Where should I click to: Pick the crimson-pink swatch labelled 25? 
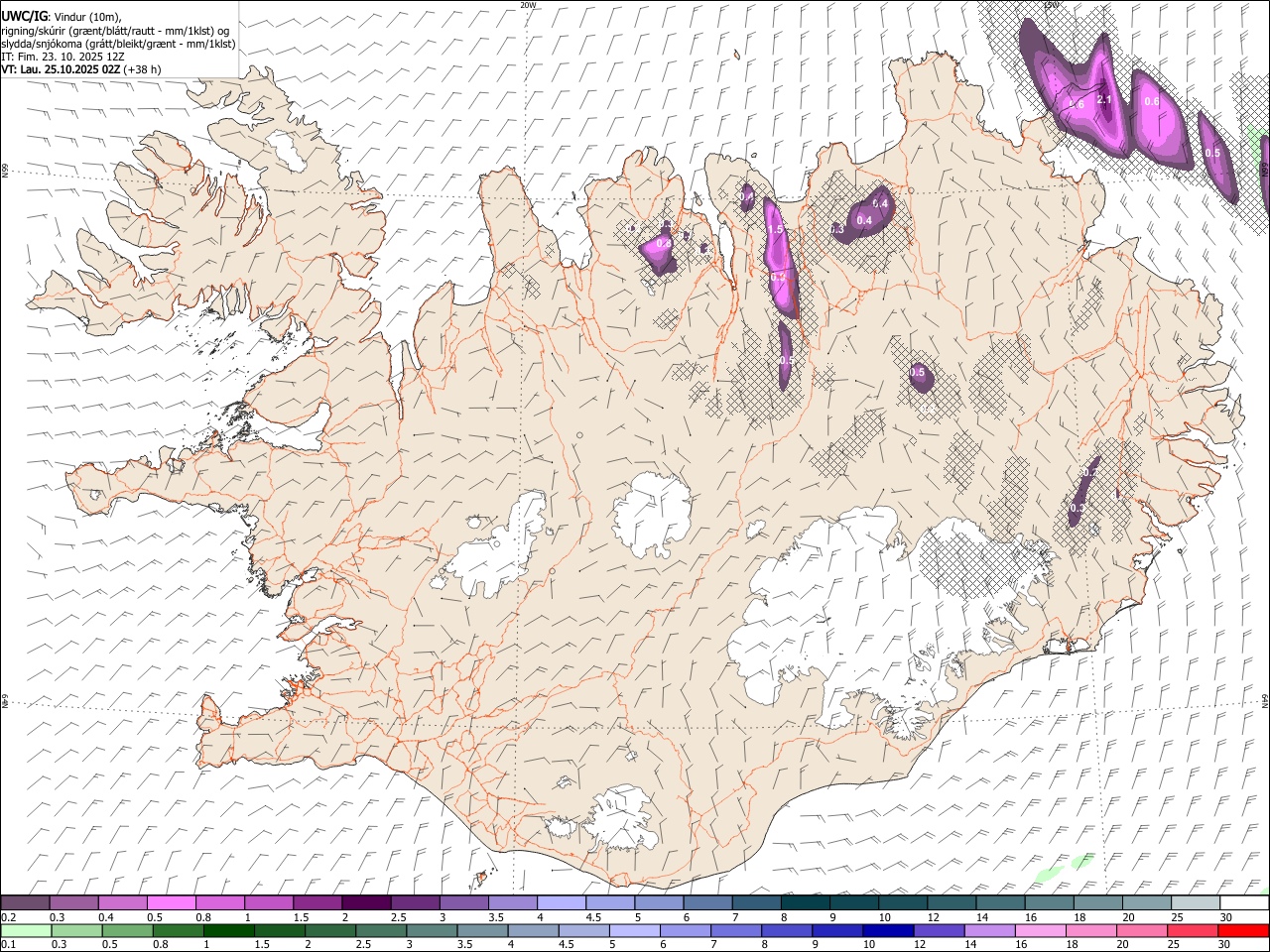pos(1193,930)
